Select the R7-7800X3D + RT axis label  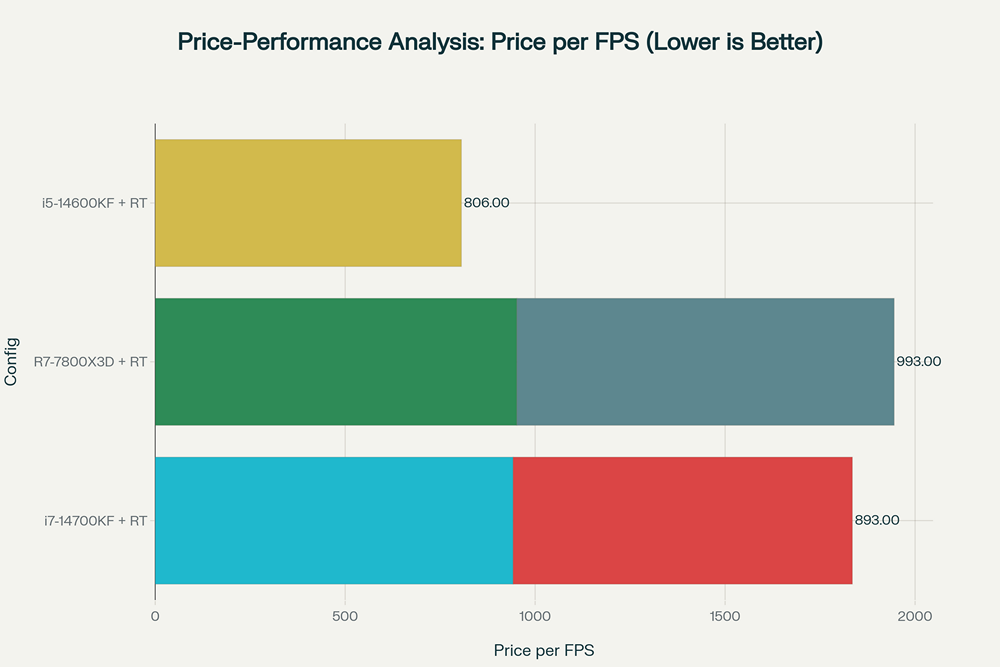(x=89, y=362)
